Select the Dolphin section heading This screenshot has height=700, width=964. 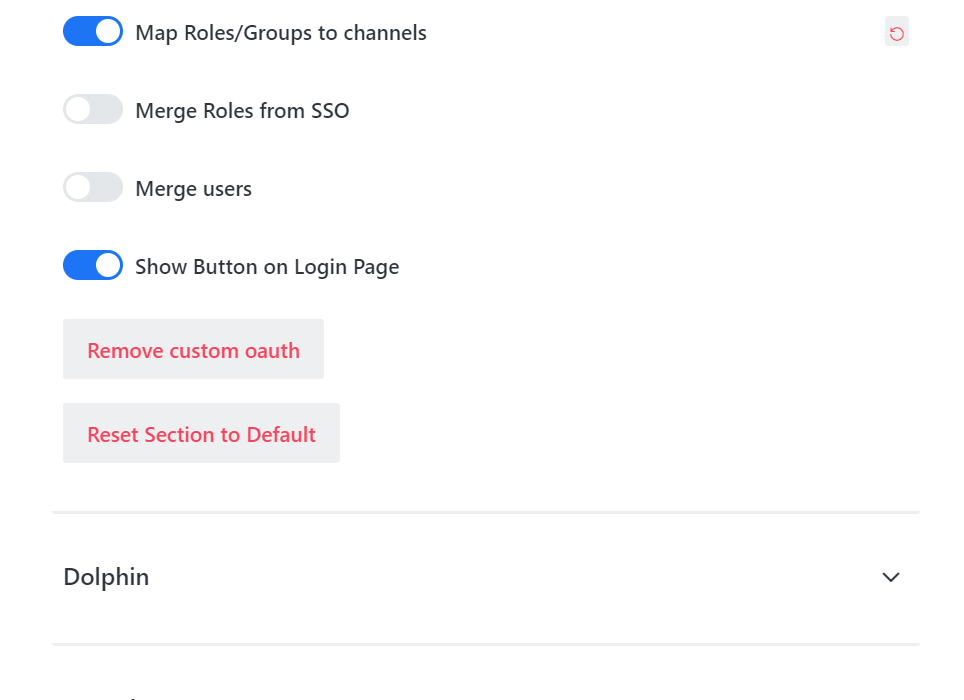tap(106, 577)
